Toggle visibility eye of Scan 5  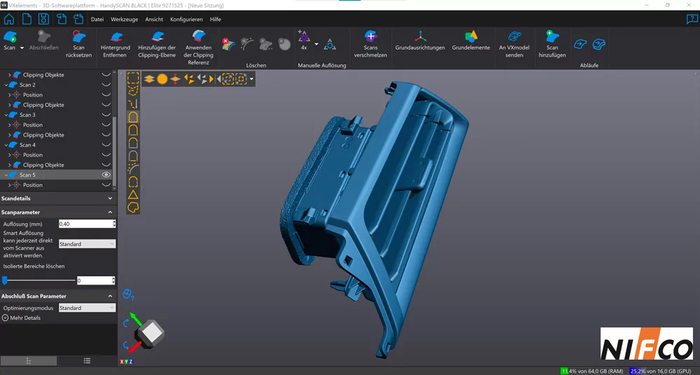pyautogui.click(x=106, y=175)
